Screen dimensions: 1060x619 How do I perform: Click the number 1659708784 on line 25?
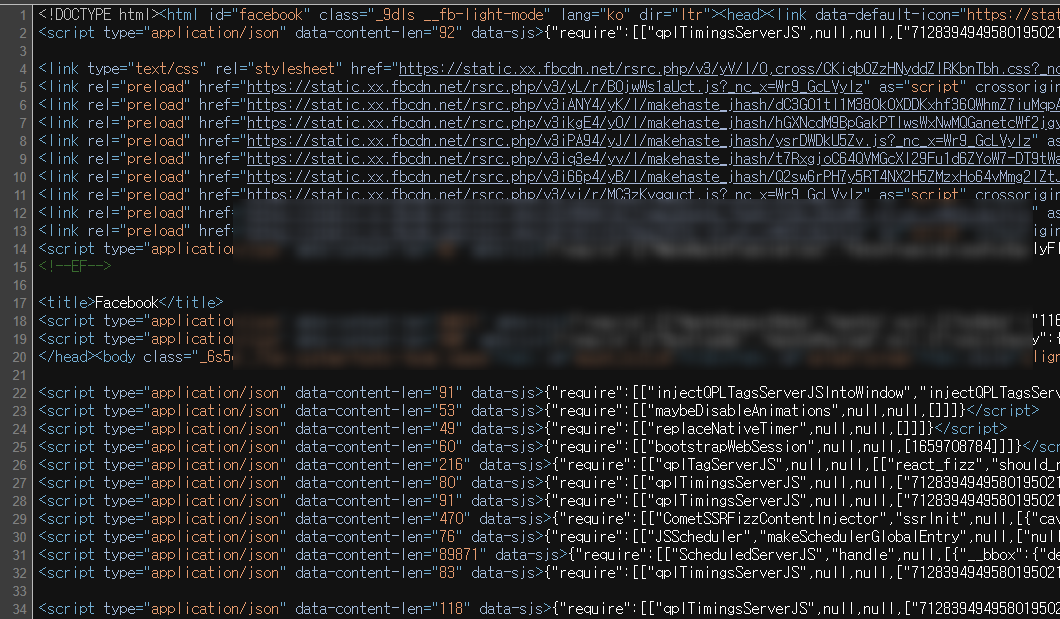953,447
